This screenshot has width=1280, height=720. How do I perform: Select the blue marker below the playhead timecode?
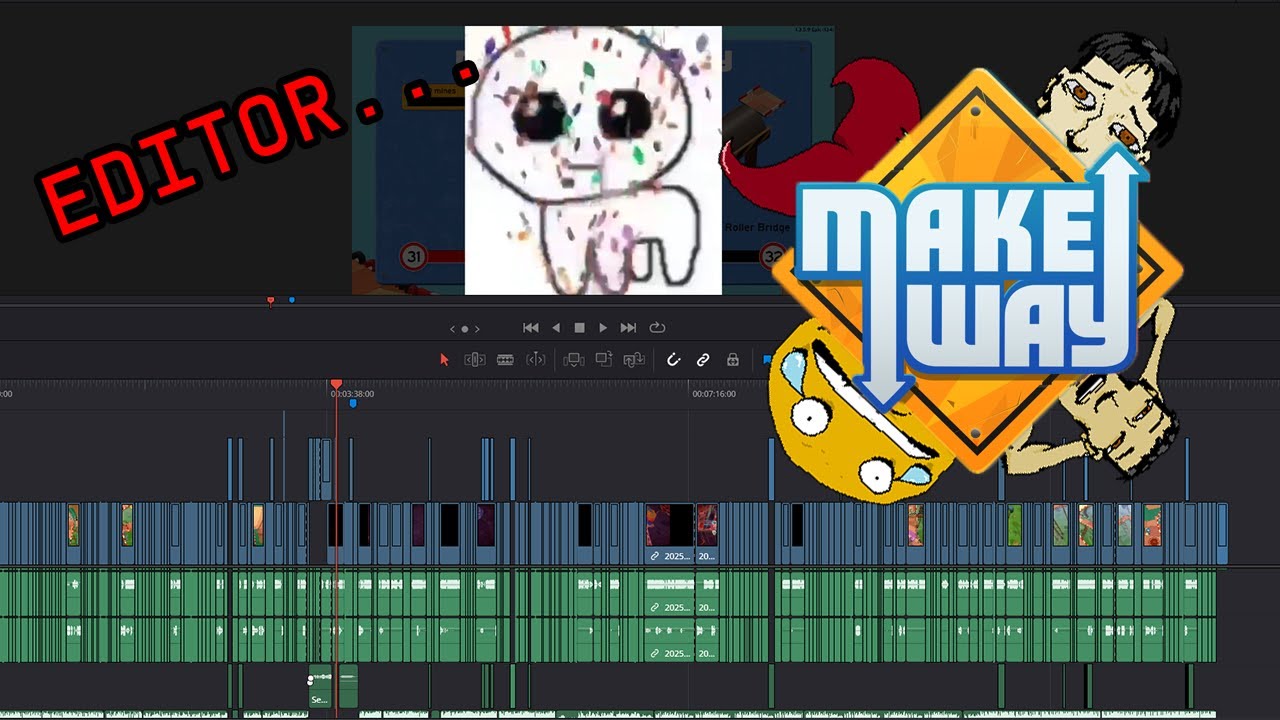click(353, 404)
